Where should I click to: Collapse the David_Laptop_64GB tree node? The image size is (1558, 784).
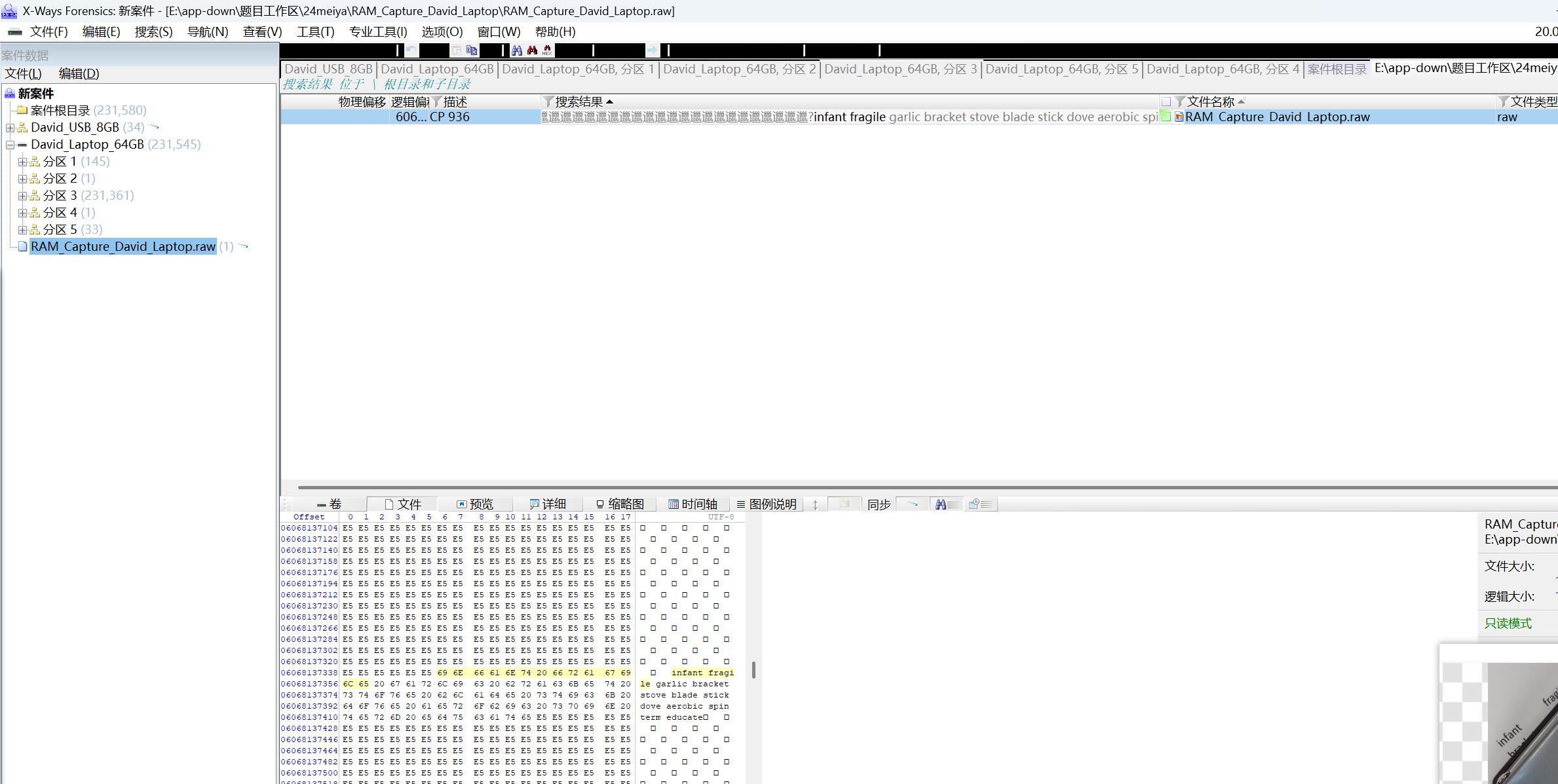10,145
